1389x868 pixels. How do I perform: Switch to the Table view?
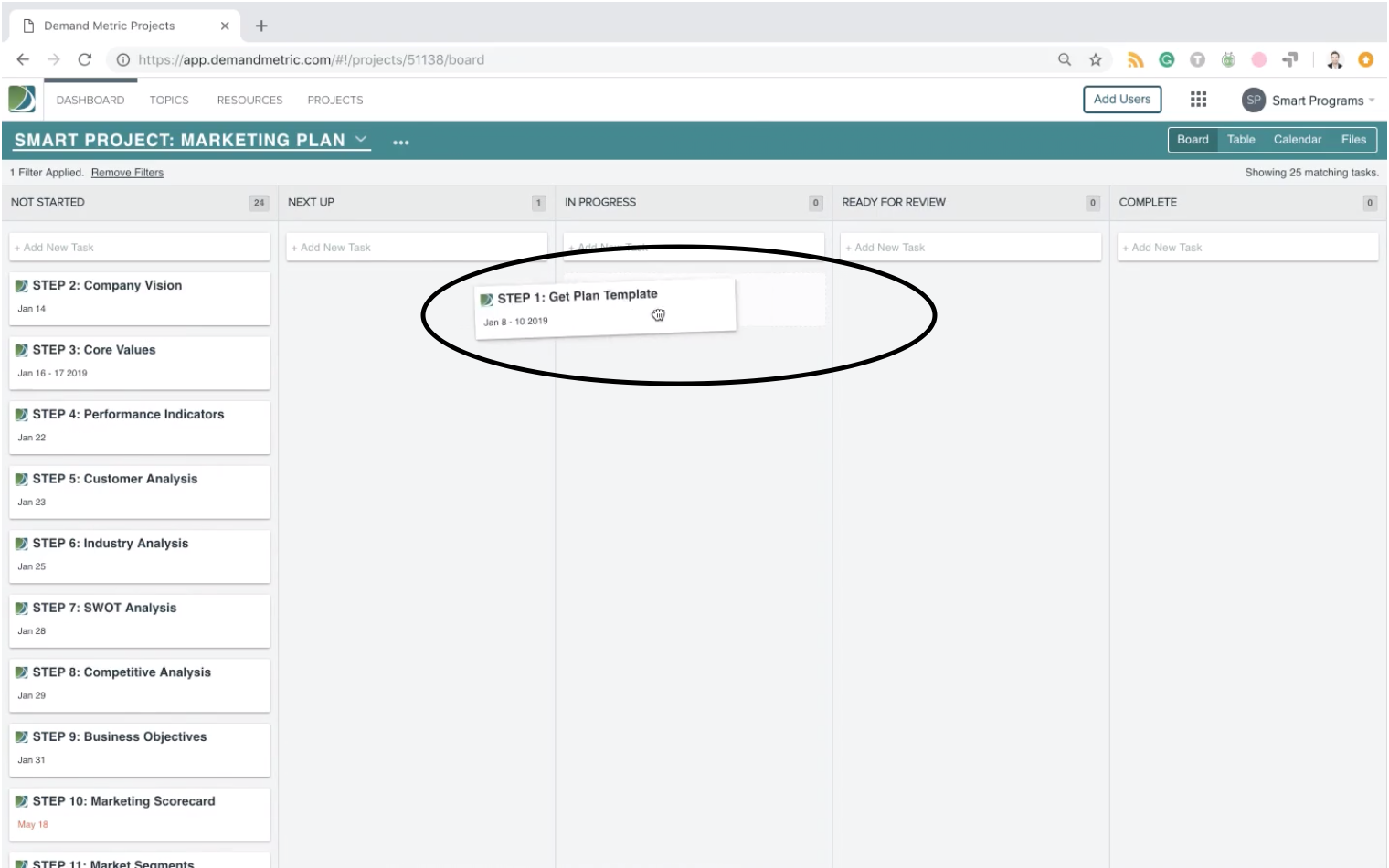[1241, 140]
